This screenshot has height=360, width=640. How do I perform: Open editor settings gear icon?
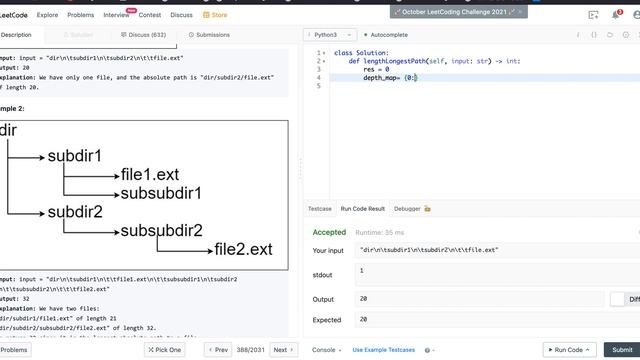[x=626, y=35]
